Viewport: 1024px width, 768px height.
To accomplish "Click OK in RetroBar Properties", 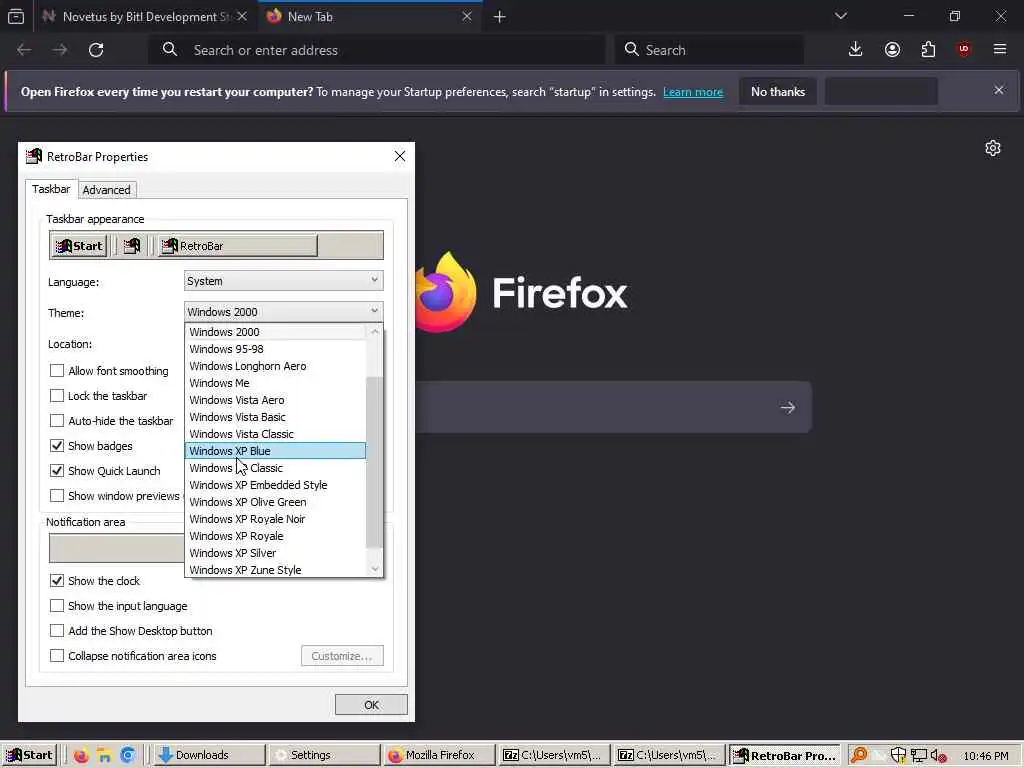I will [371, 705].
